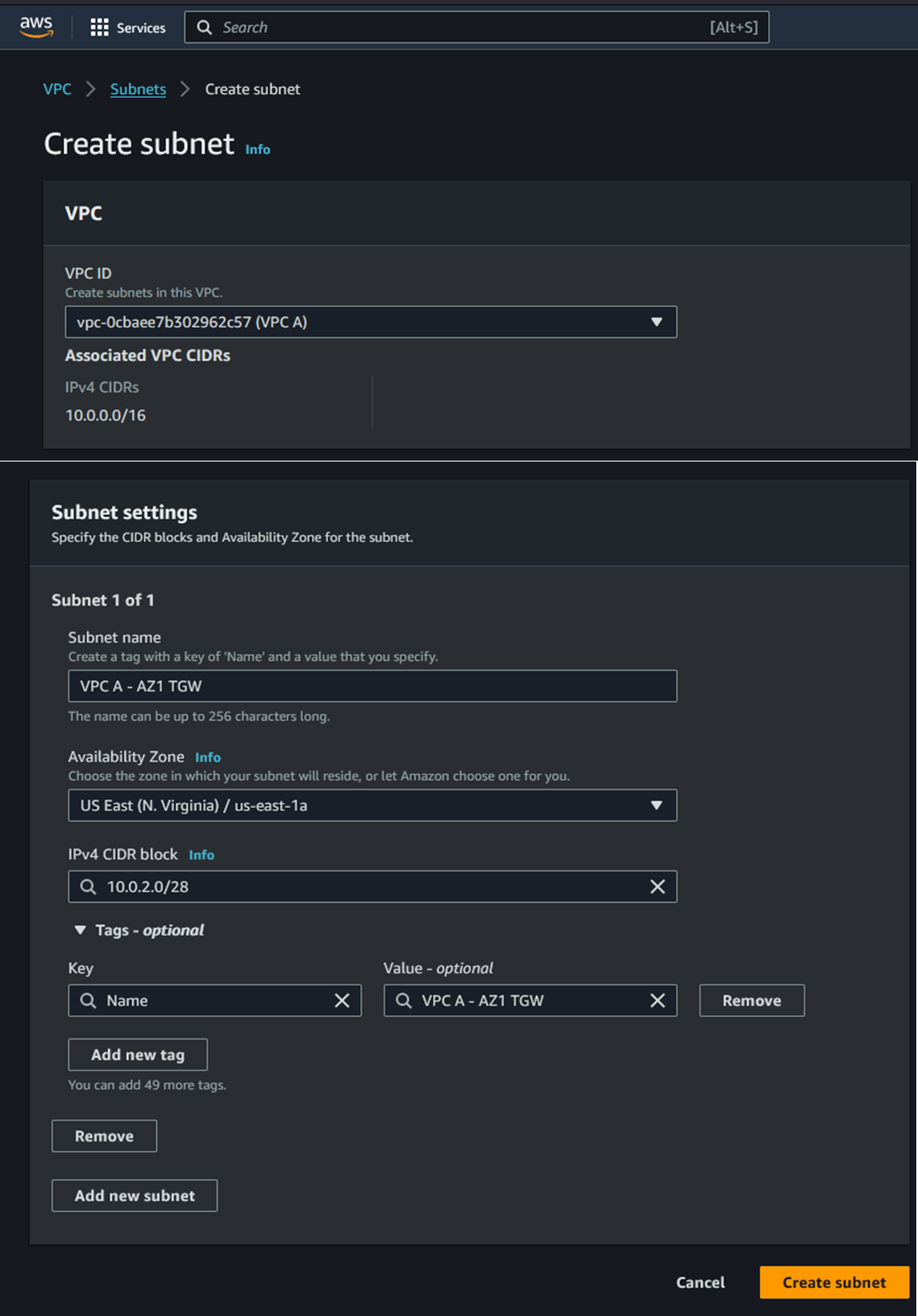Clear the Name tag key field
Viewport: 918px width, 1316px height.
click(342, 1000)
